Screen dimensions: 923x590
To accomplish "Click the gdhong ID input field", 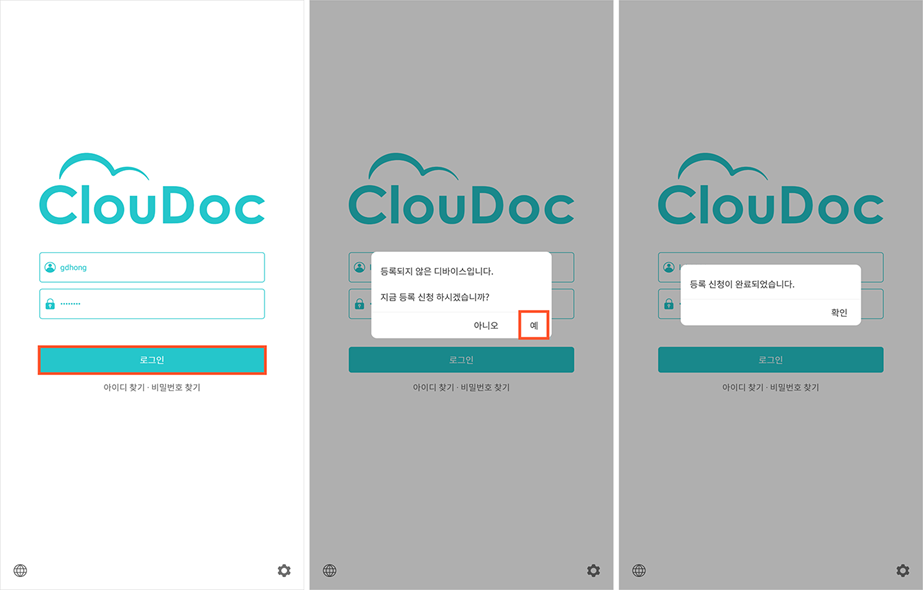I will (152, 267).
